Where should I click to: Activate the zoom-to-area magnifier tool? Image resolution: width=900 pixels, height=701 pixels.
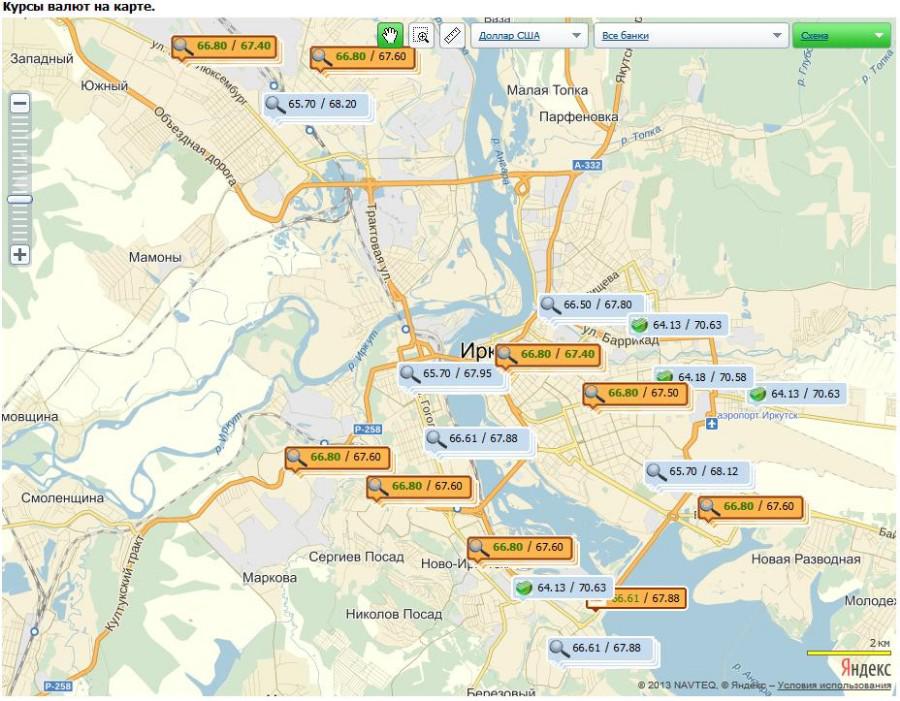[422, 35]
